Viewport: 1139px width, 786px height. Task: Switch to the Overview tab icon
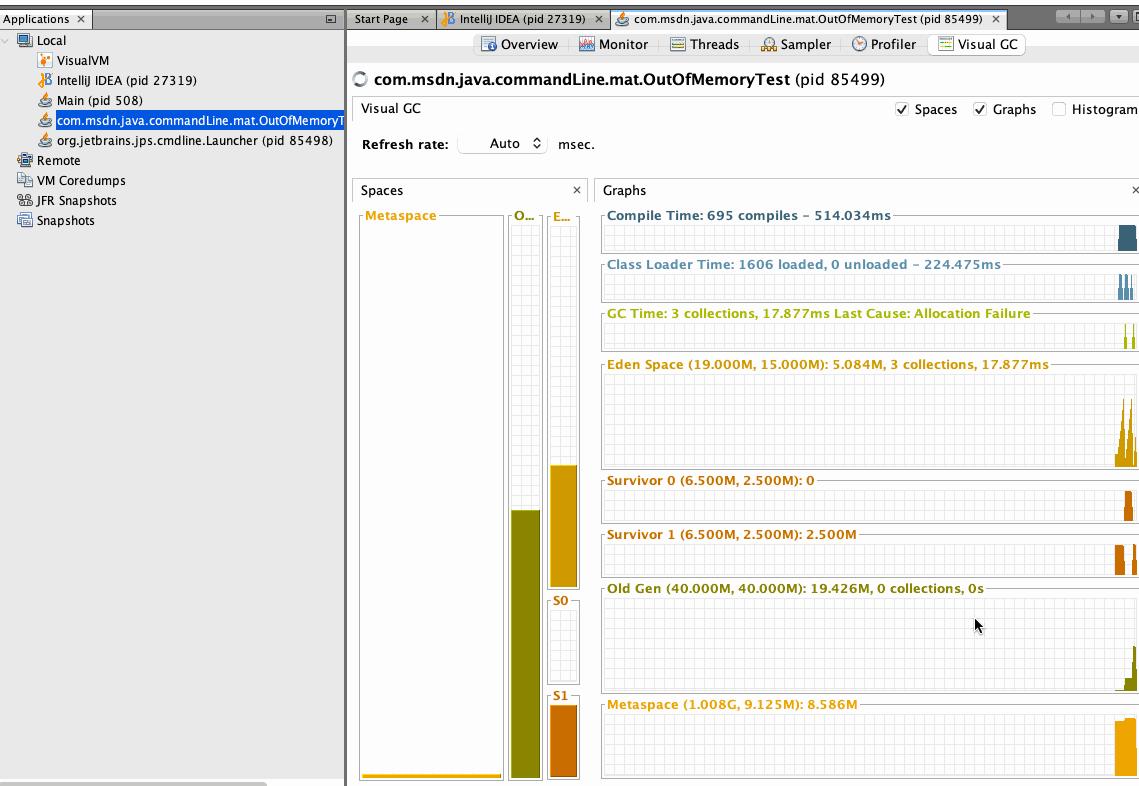coord(488,44)
